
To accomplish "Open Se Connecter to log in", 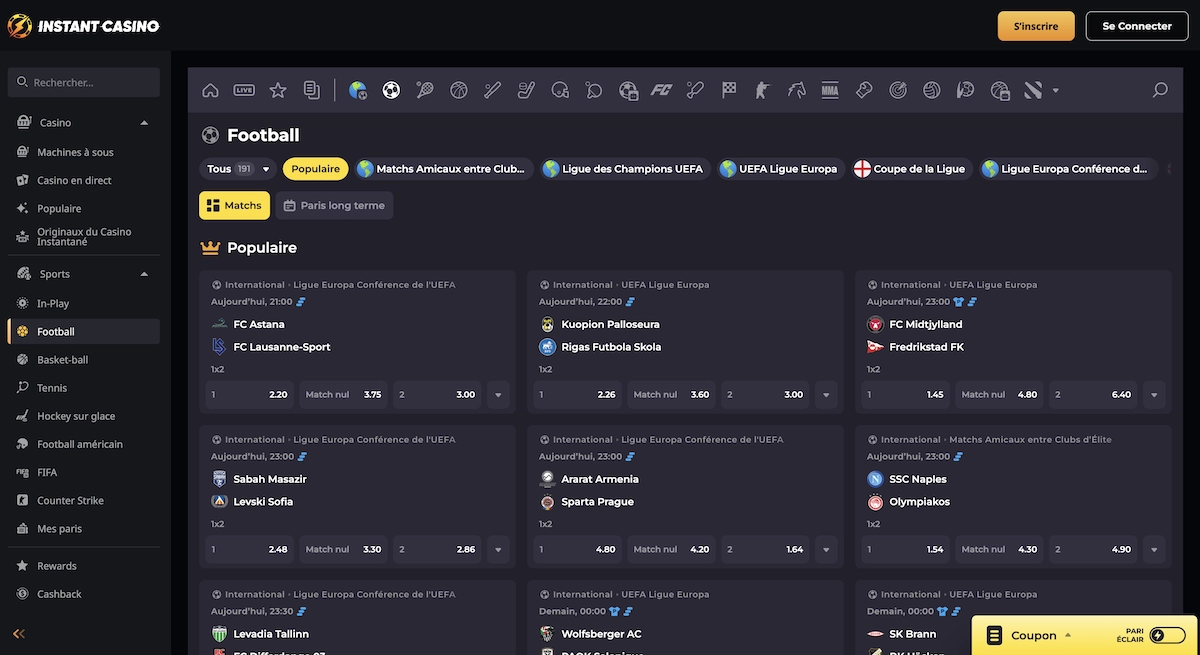I will (x=1136, y=25).
